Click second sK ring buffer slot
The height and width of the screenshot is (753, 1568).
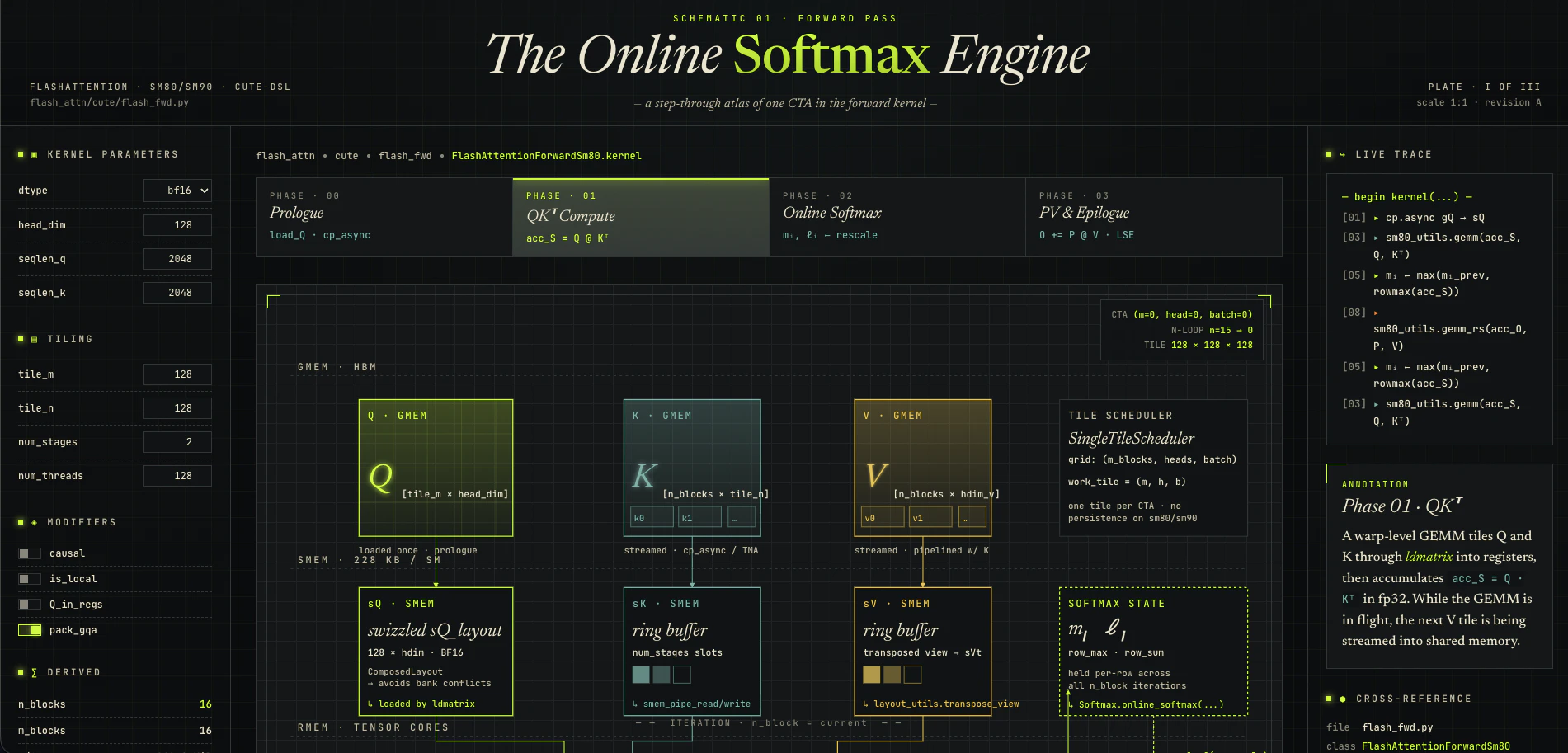pos(662,675)
